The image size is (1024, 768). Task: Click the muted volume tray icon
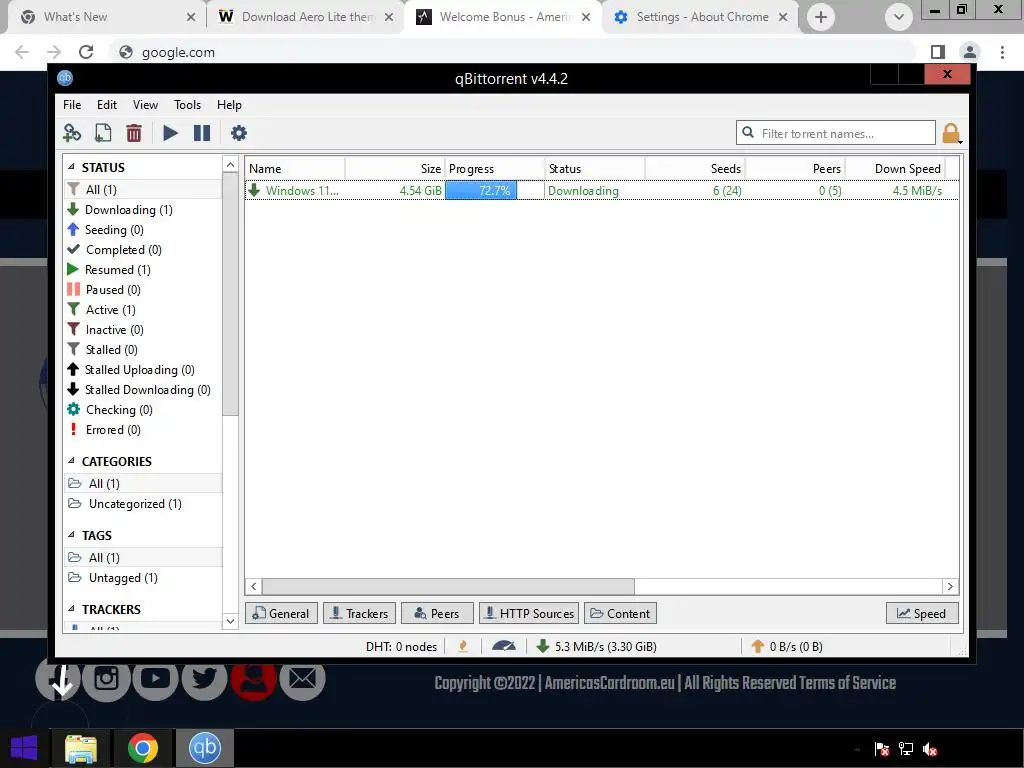(930, 749)
